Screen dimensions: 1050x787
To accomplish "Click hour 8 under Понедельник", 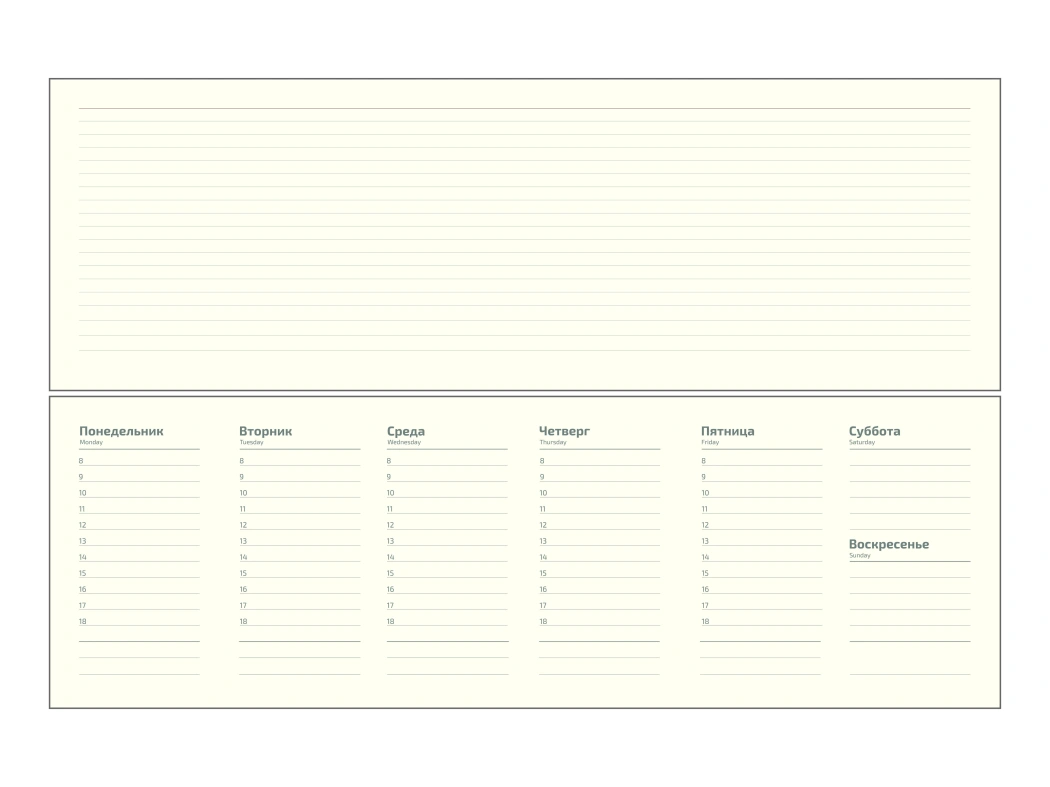I will tap(81, 461).
